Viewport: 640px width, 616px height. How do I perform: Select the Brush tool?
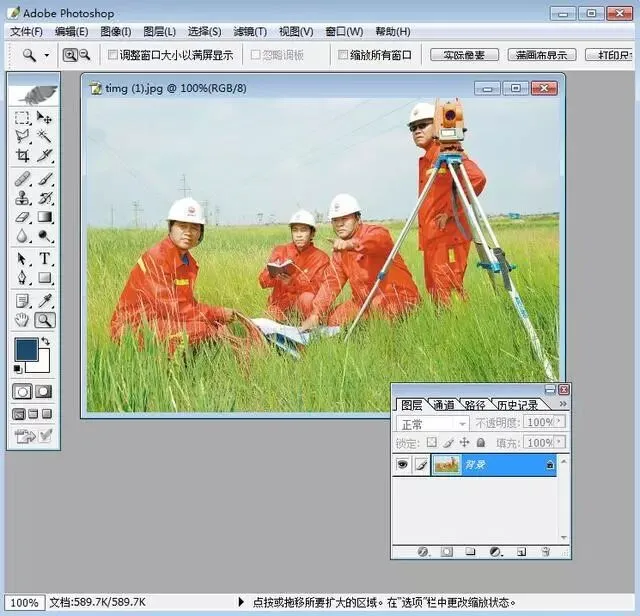(x=44, y=179)
